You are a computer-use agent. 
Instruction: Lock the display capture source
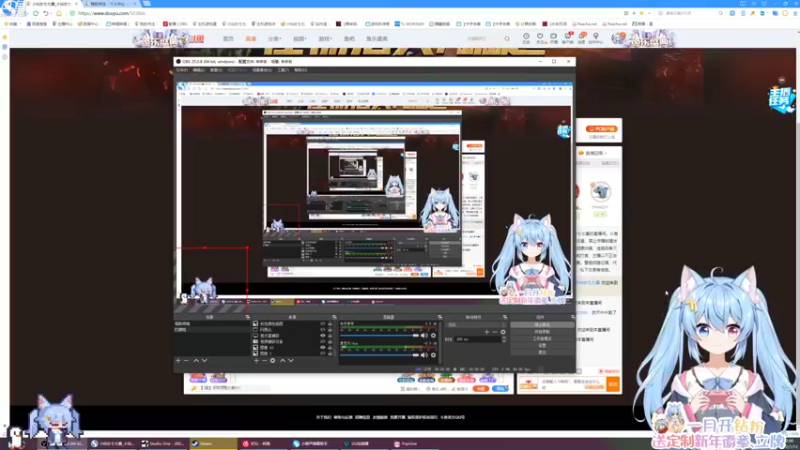[330, 336]
